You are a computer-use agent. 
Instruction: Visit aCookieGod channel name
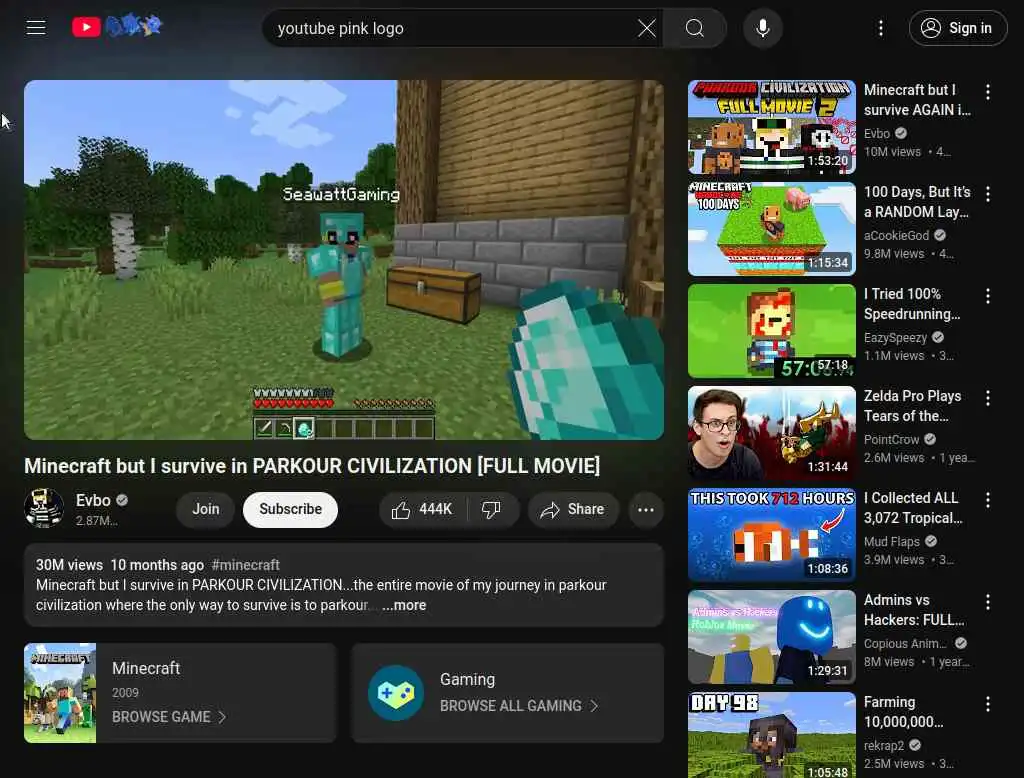click(896, 236)
